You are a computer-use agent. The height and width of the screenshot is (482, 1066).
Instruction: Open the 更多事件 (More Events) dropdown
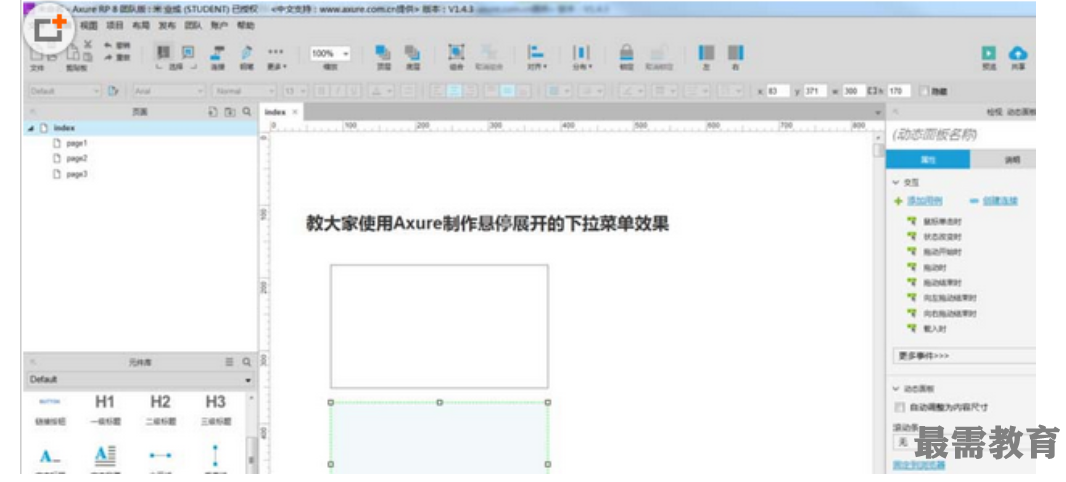pos(964,356)
